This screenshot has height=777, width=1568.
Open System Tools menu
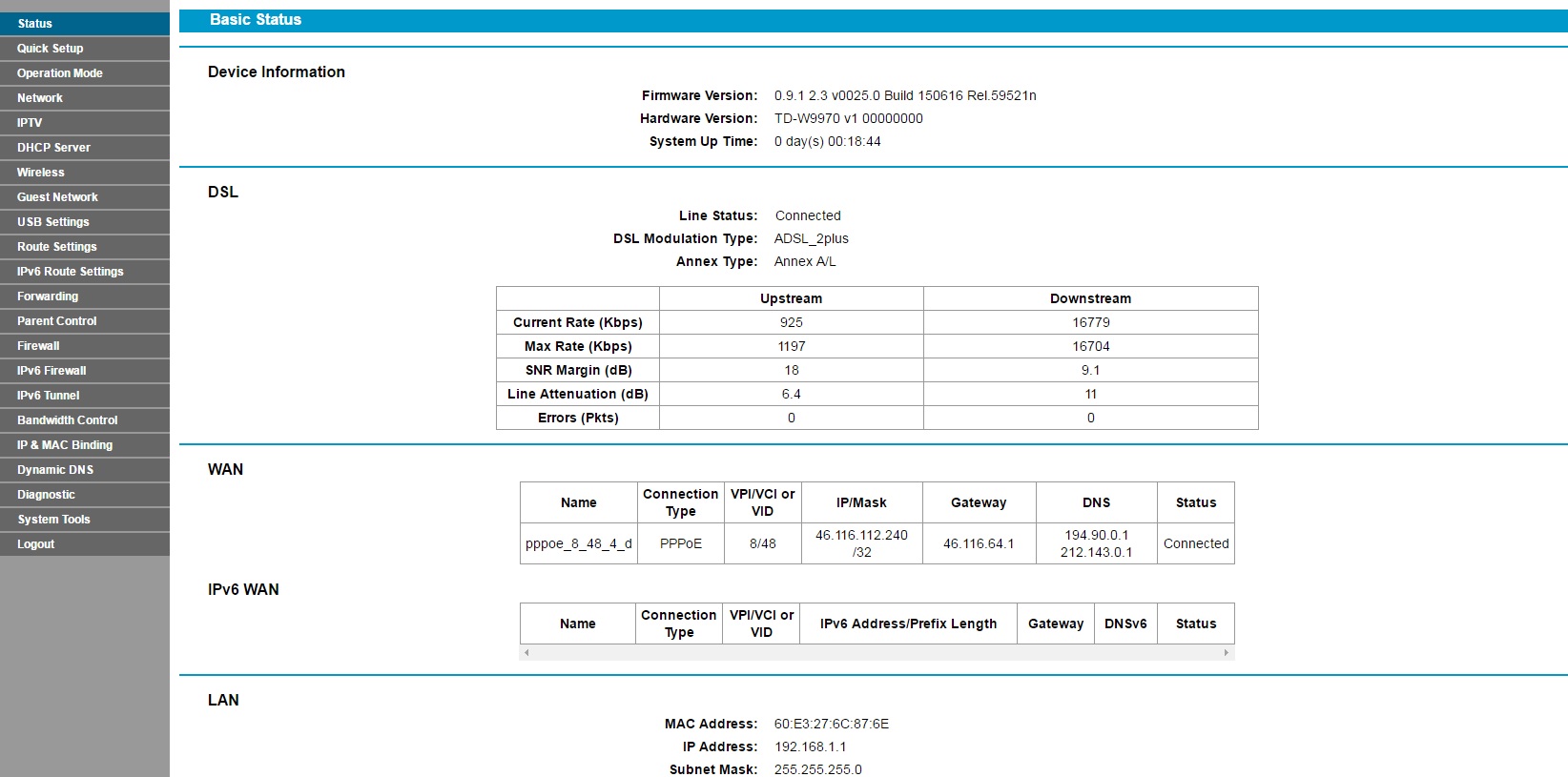click(x=85, y=519)
